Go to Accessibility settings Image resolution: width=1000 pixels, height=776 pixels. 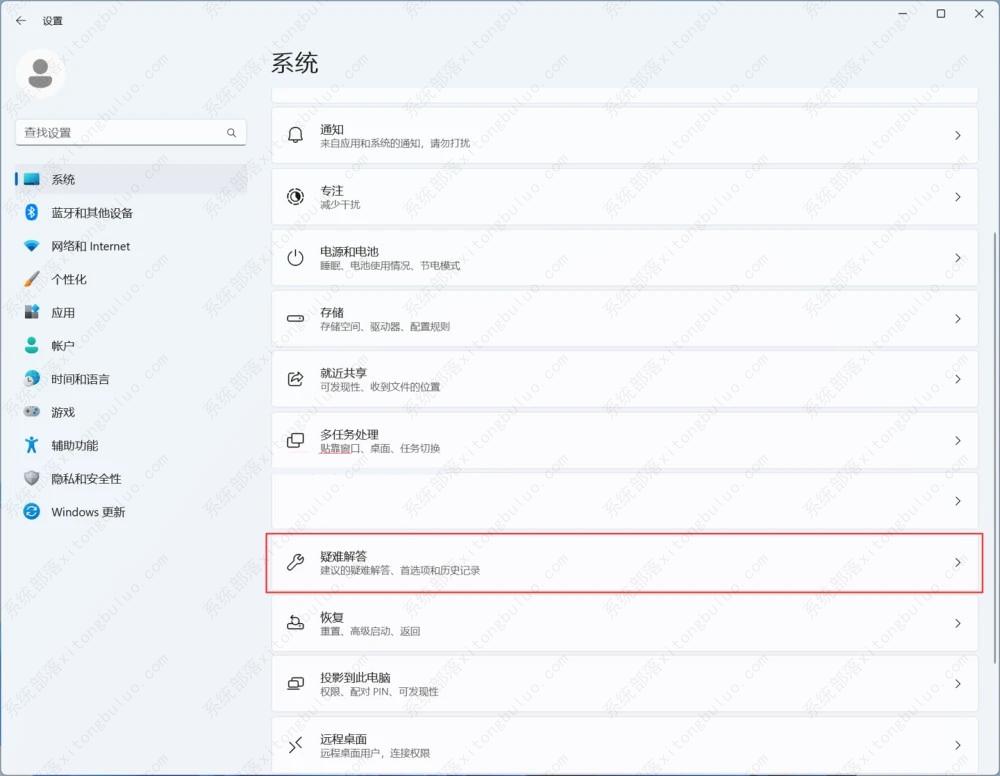pos(75,445)
